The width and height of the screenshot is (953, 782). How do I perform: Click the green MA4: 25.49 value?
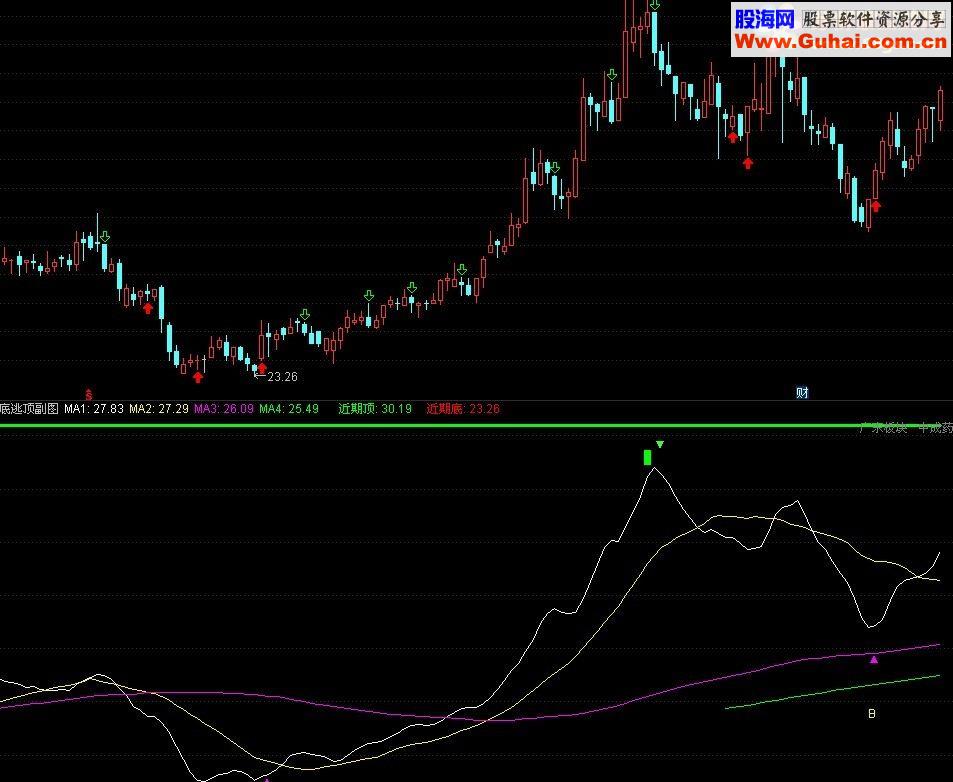click(x=289, y=409)
